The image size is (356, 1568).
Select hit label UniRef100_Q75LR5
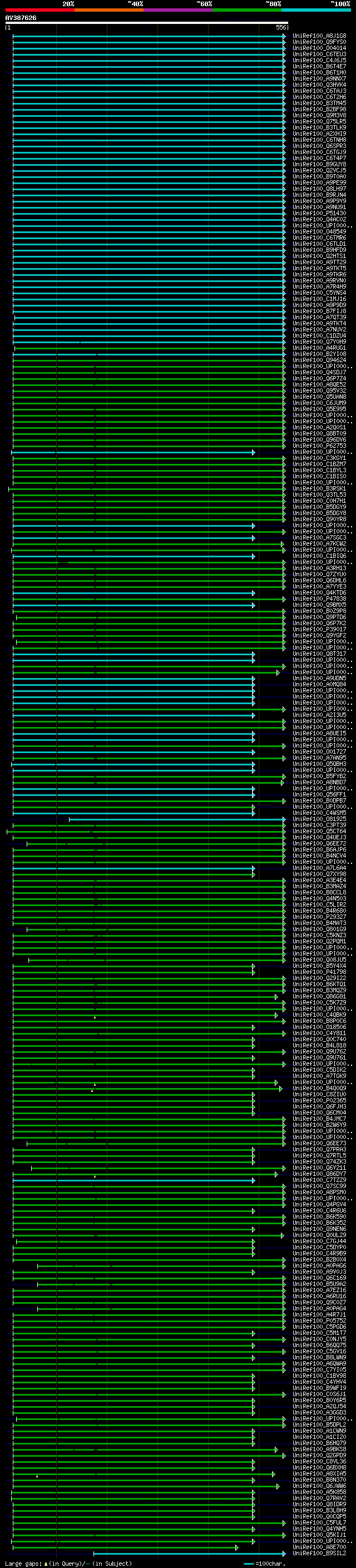click(x=319, y=121)
